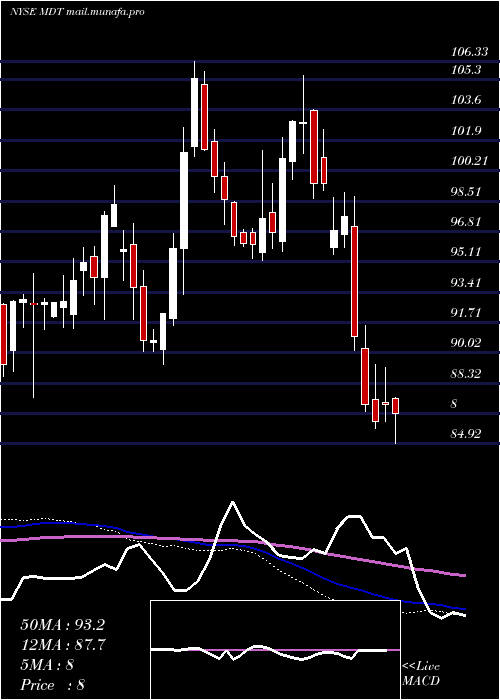This screenshot has width=500, height=700.
Task: Click the NYSE MDT mail.munafa.pro title text
Action: [77, 12]
